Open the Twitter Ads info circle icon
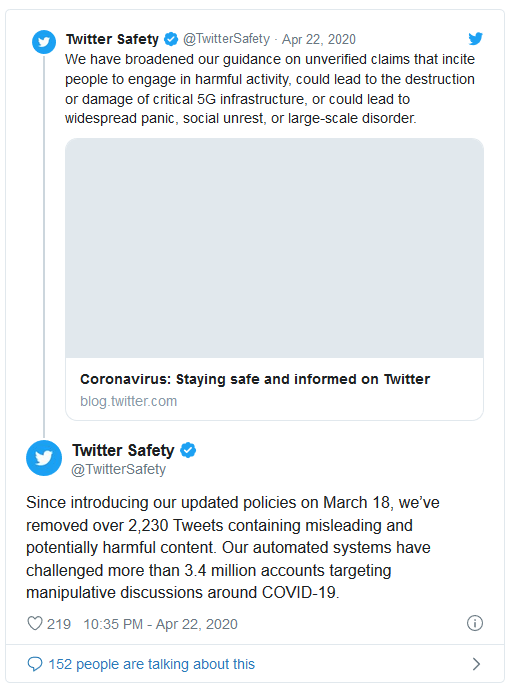 click(x=475, y=623)
